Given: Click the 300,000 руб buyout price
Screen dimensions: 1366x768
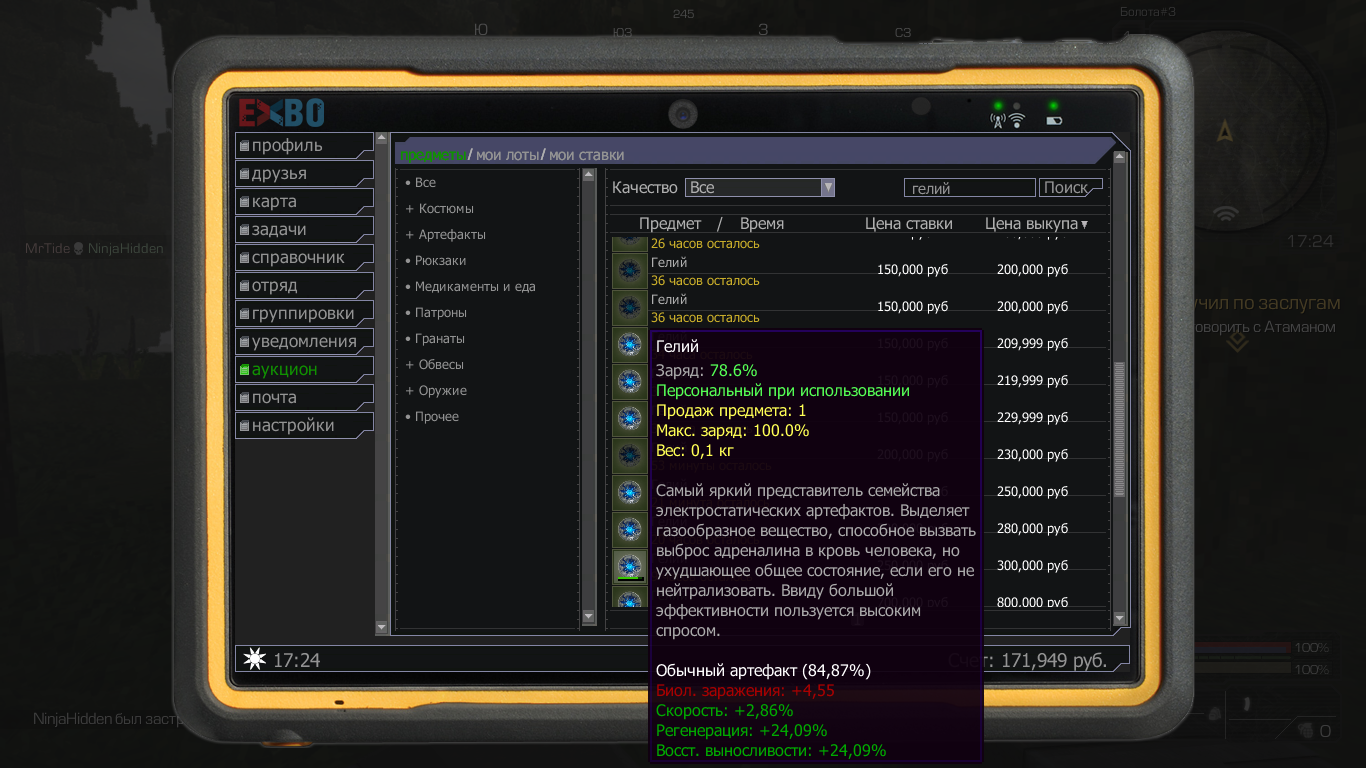Looking at the screenshot, I should [x=1032, y=566].
